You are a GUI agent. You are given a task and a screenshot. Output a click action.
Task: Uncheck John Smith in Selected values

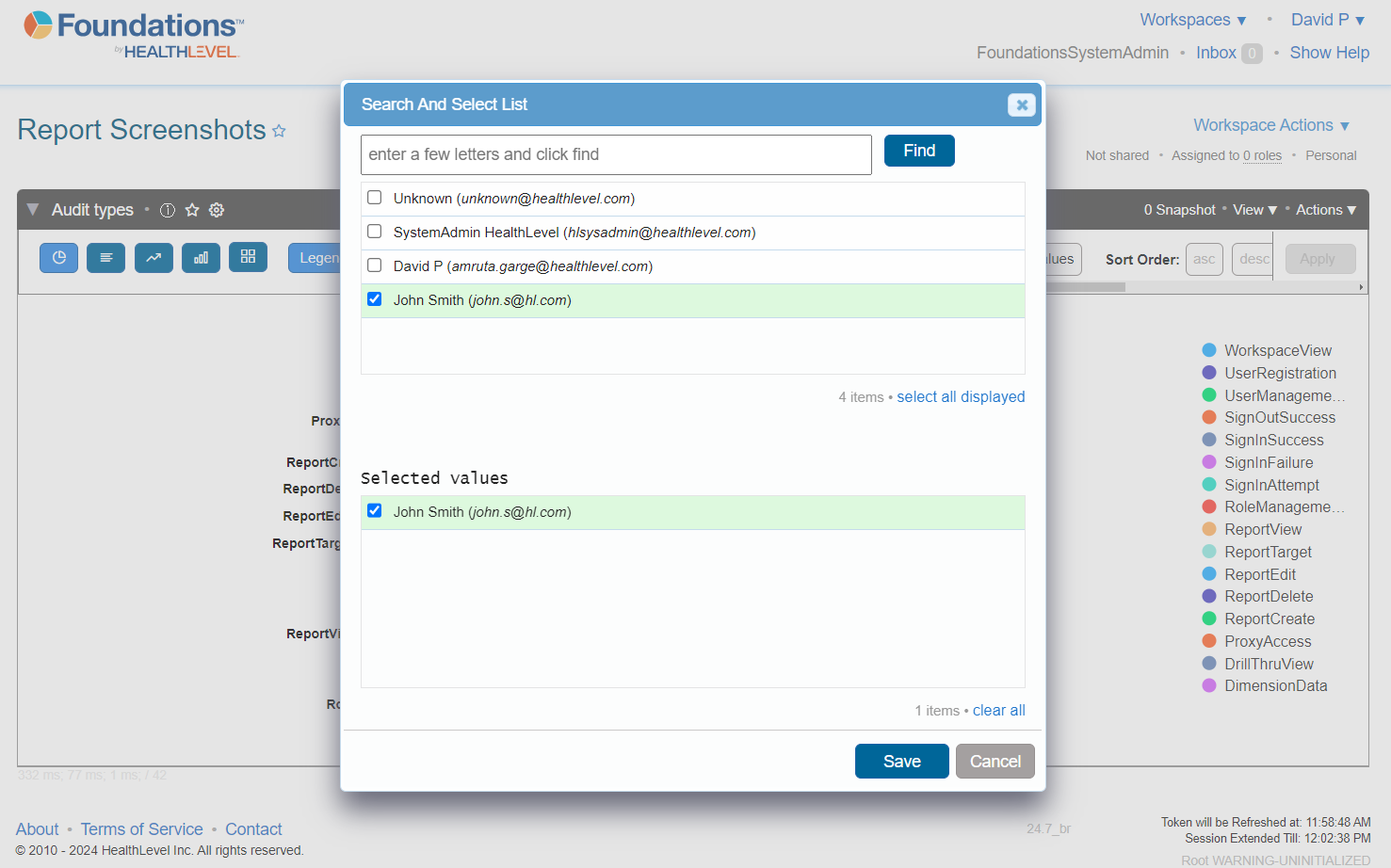[375, 511]
